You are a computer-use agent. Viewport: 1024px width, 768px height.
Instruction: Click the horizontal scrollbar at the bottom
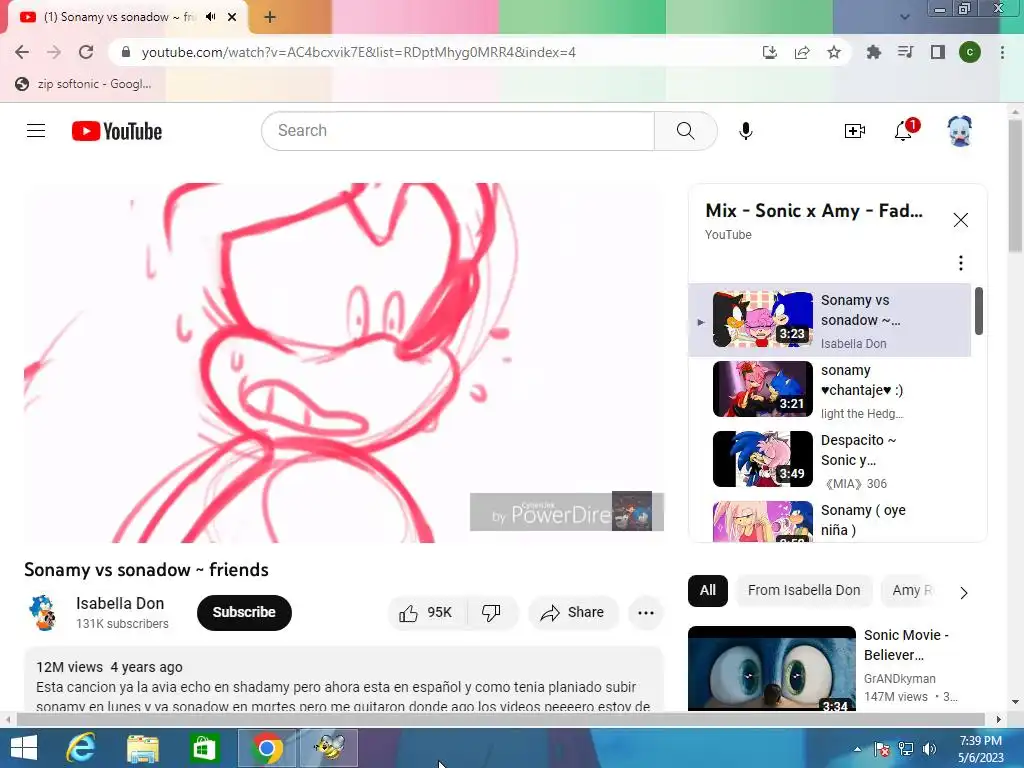[x=500, y=719]
